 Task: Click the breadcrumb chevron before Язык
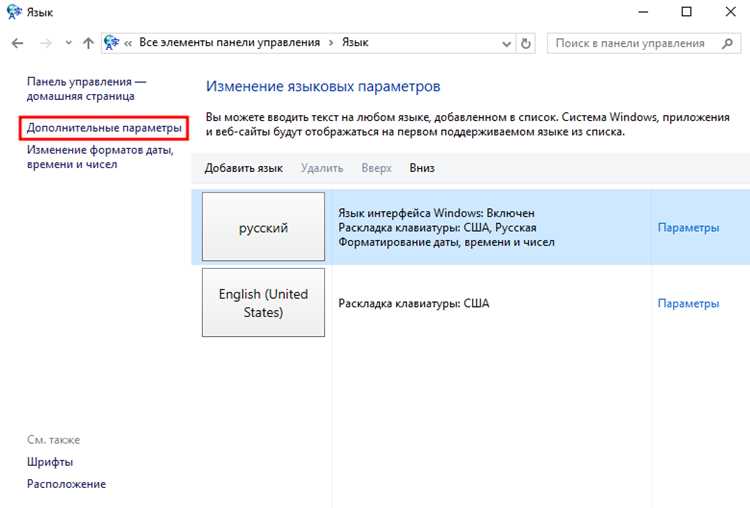pyautogui.click(x=331, y=43)
